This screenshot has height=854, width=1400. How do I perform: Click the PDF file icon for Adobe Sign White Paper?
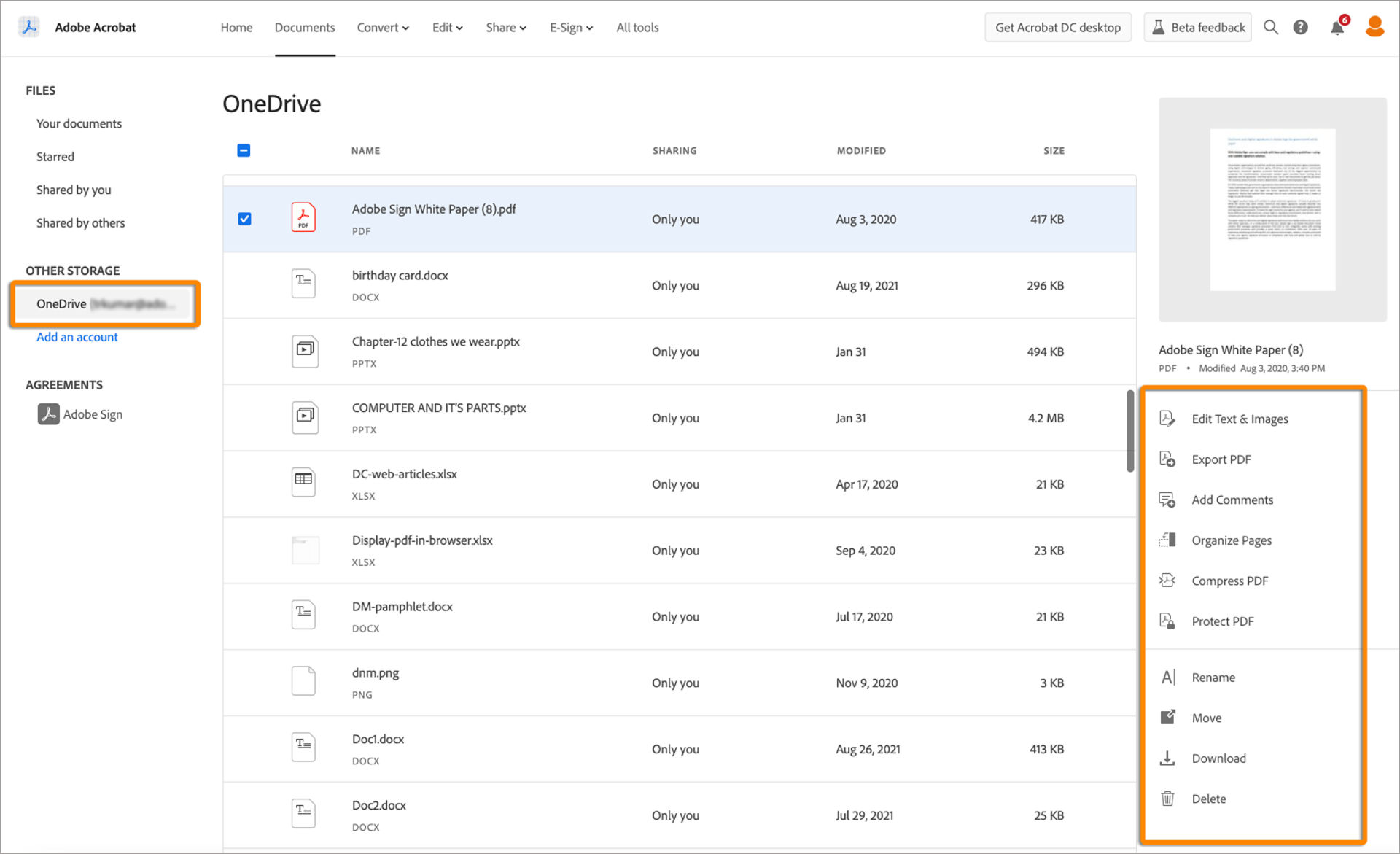click(303, 217)
